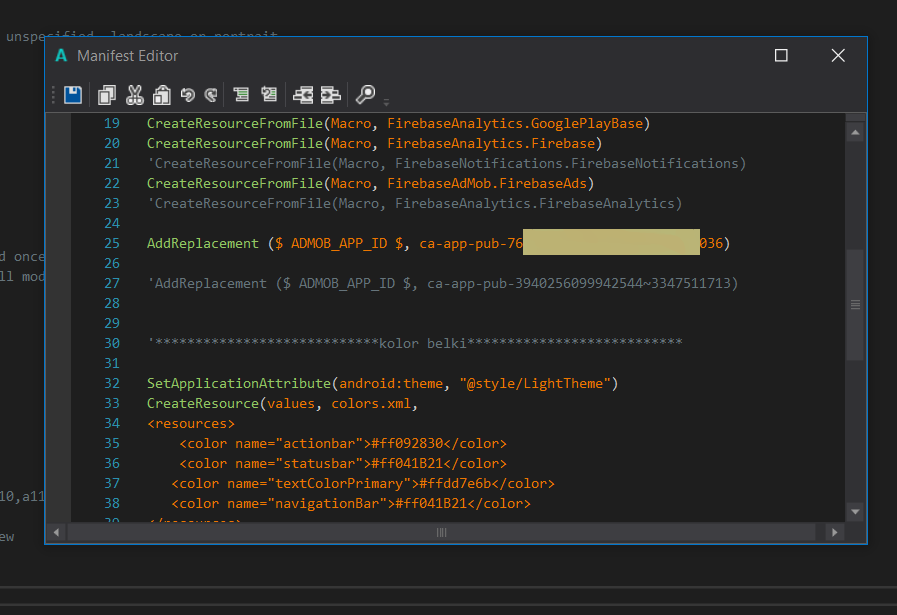Click android:theme attribute on line 32
The height and width of the screenshot is (615, 897).
pyautogui.click(x=391, y=384)
